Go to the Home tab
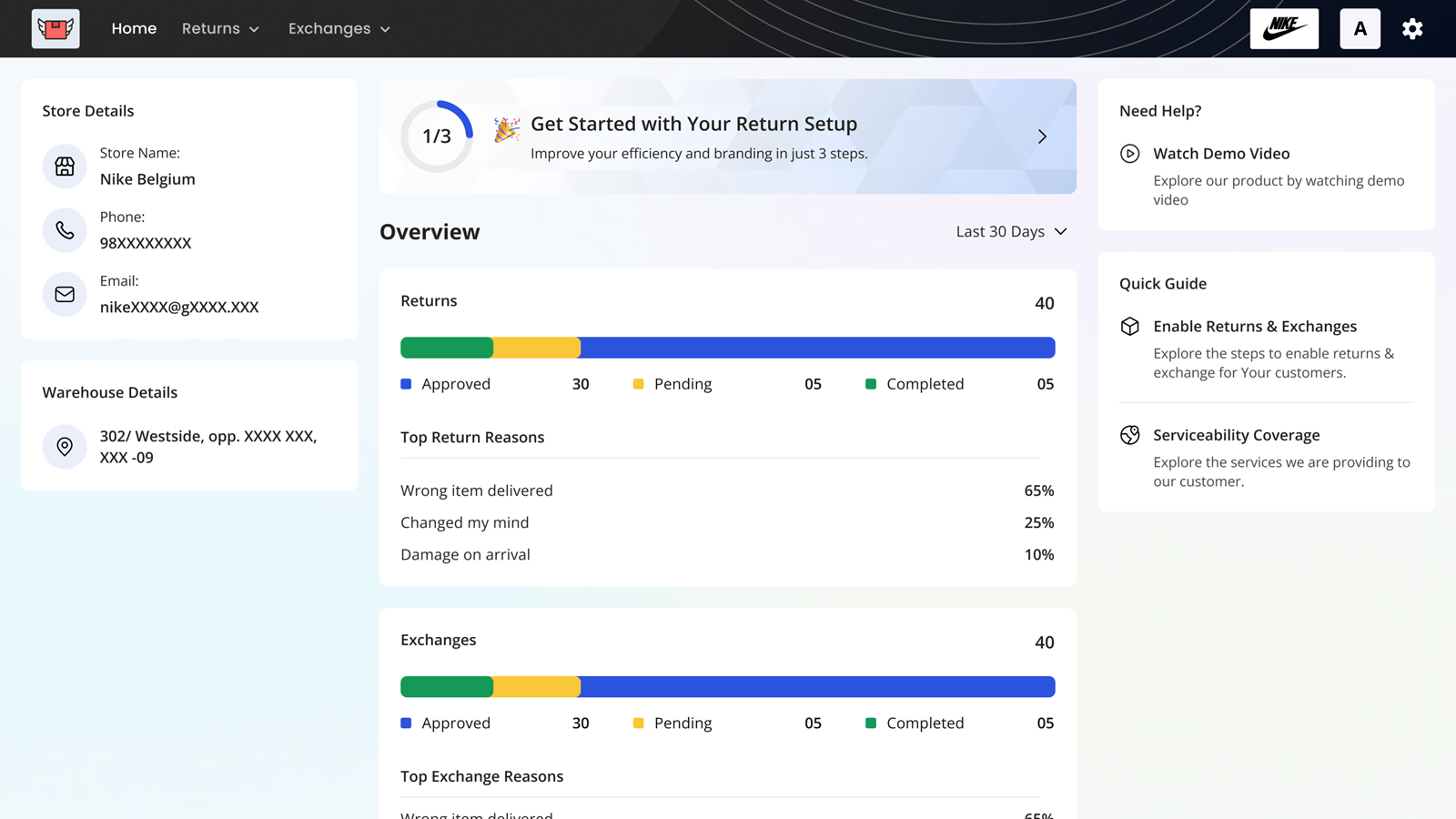This screenshot has width=1456, height=819. pyautogui.click(x=134, y=29)
